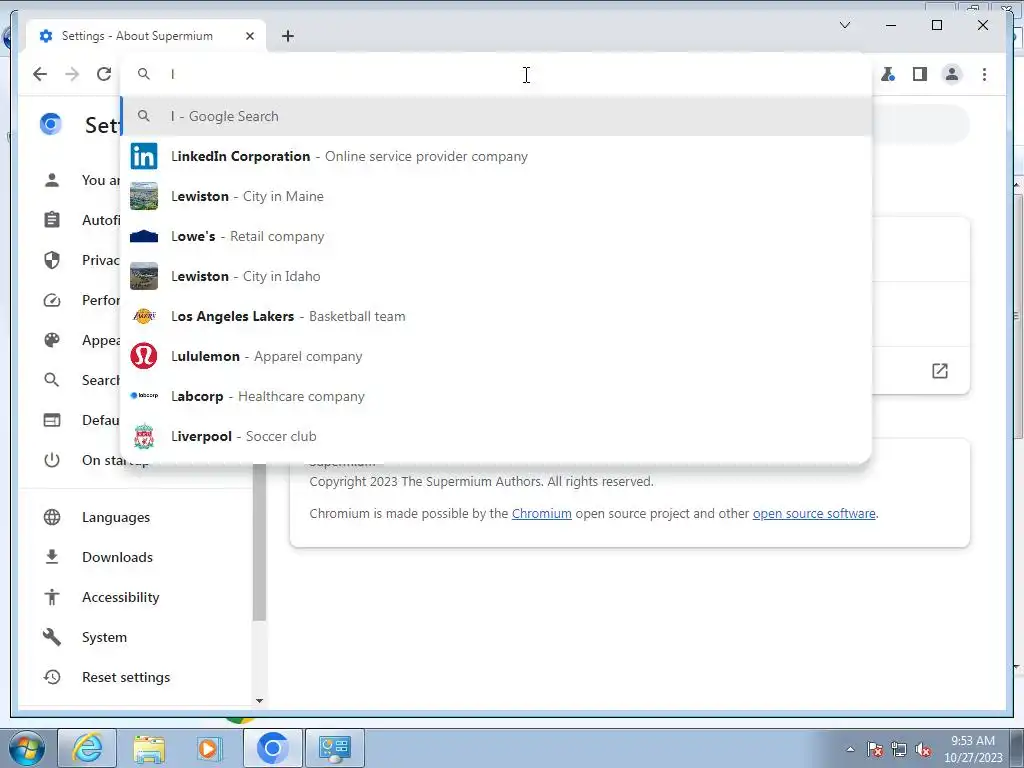The image size is (1024, 768).
Task: Click the forward navigation arrow
Action: click(72, 74)
